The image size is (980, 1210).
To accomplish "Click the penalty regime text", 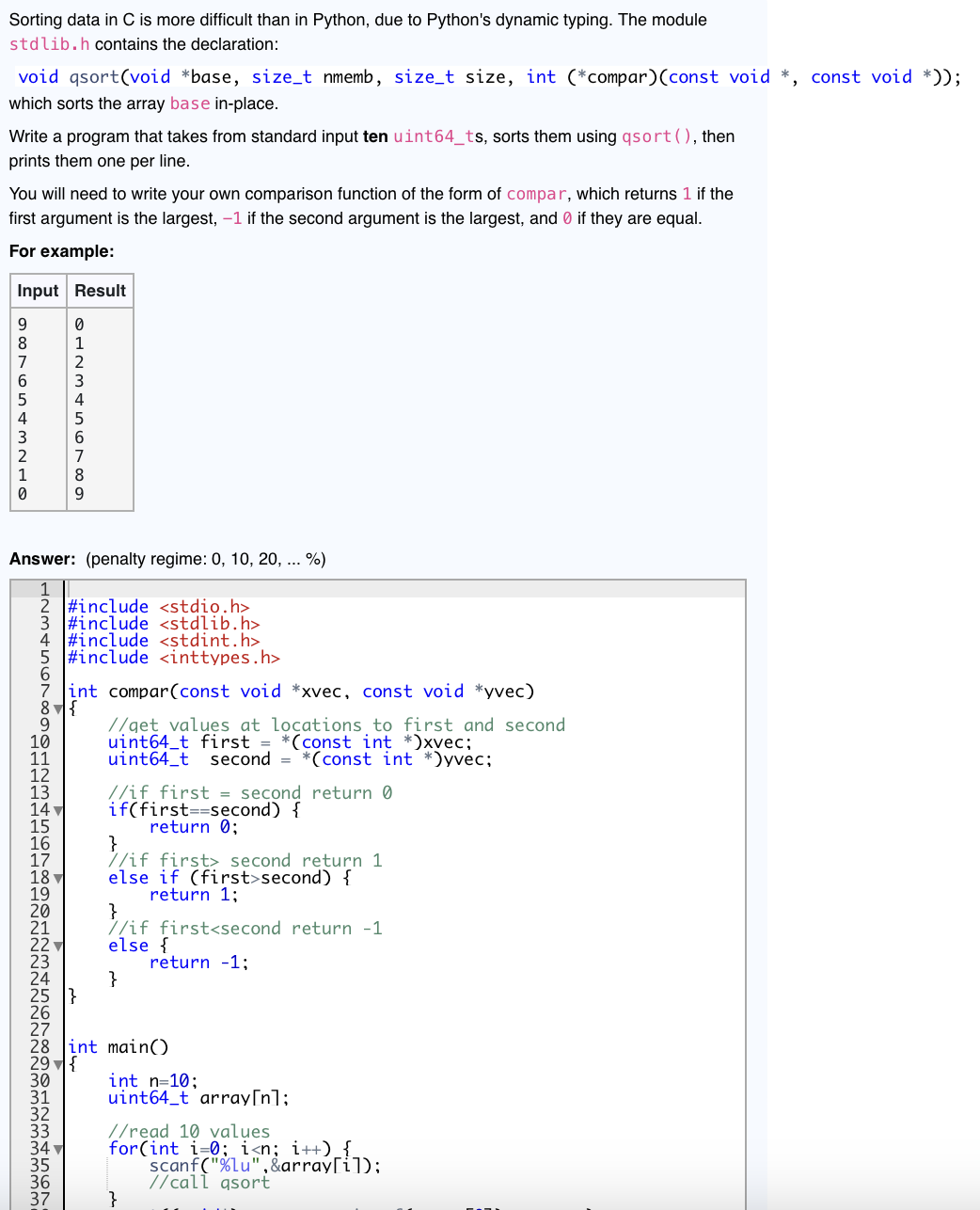I will click(206, 559).
